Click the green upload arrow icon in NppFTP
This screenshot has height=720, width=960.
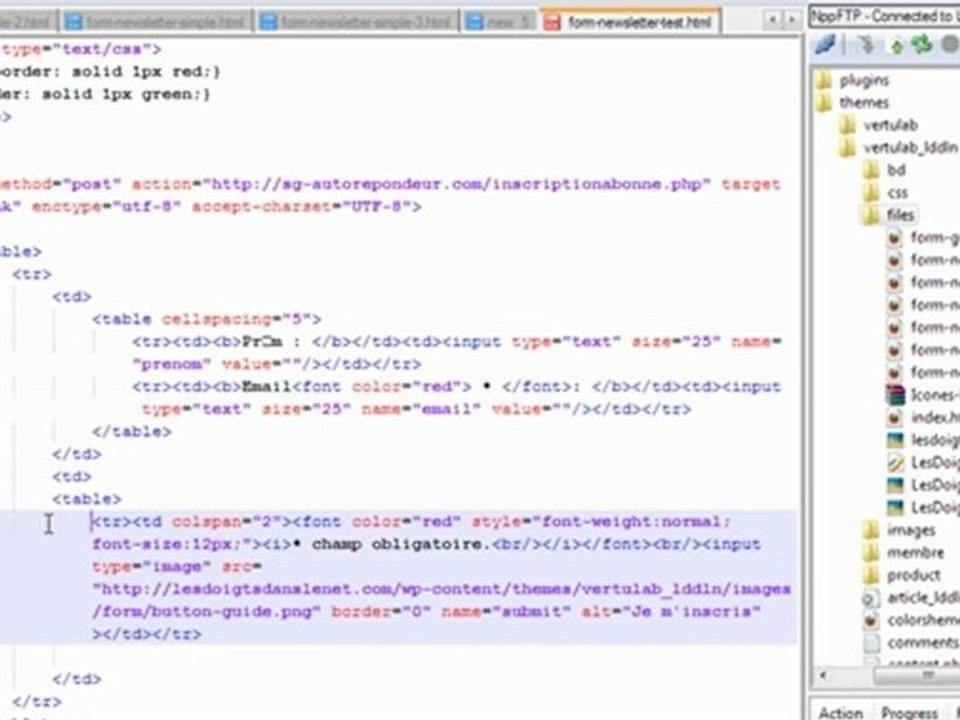pos(897,46)
